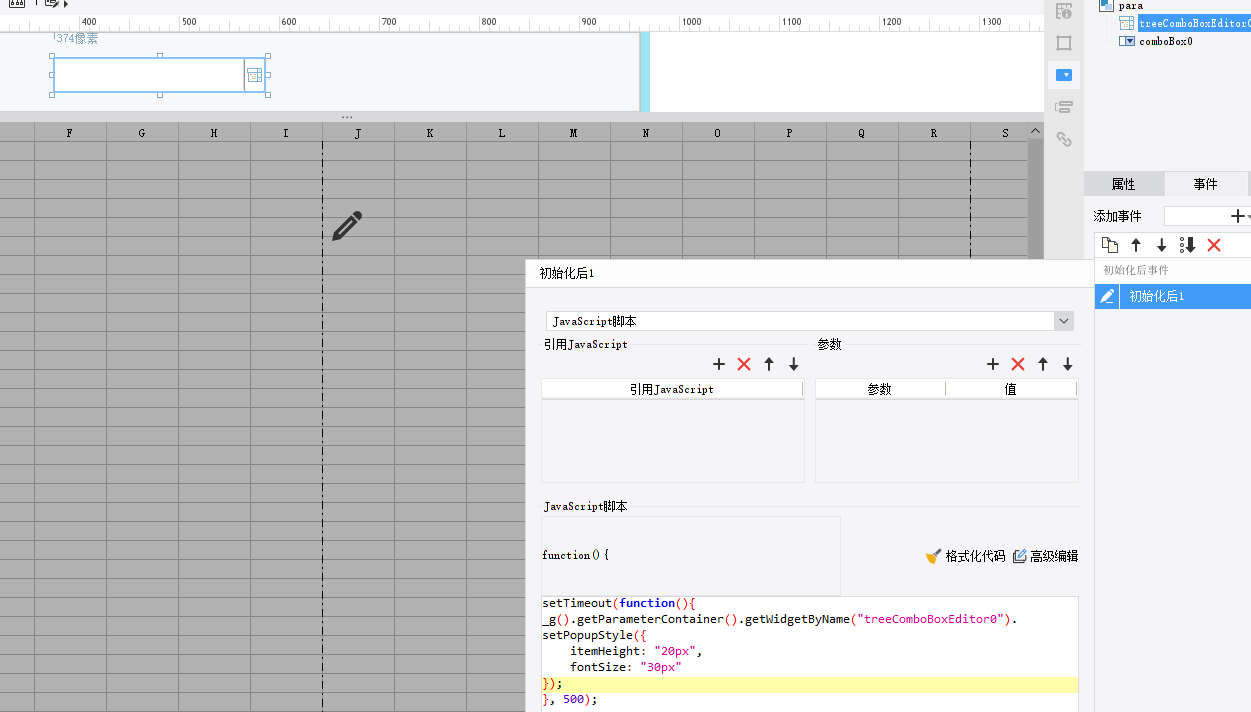Click the panel splitter dots above the grid
The height and width of the screenshot is (712, 1251).
[x=347, y=117]
